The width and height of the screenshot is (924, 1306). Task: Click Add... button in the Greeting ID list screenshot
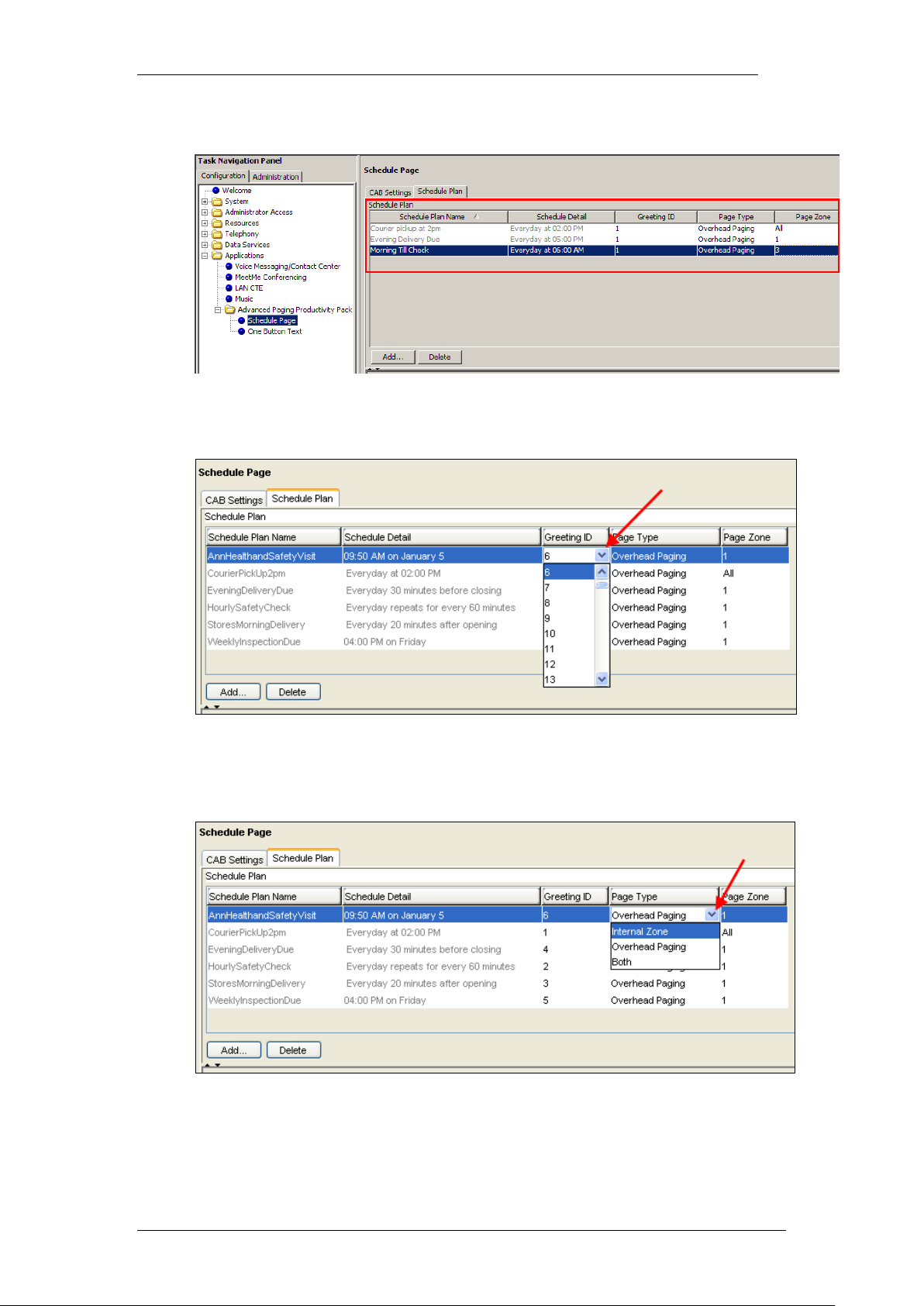(x=233, y=692)
